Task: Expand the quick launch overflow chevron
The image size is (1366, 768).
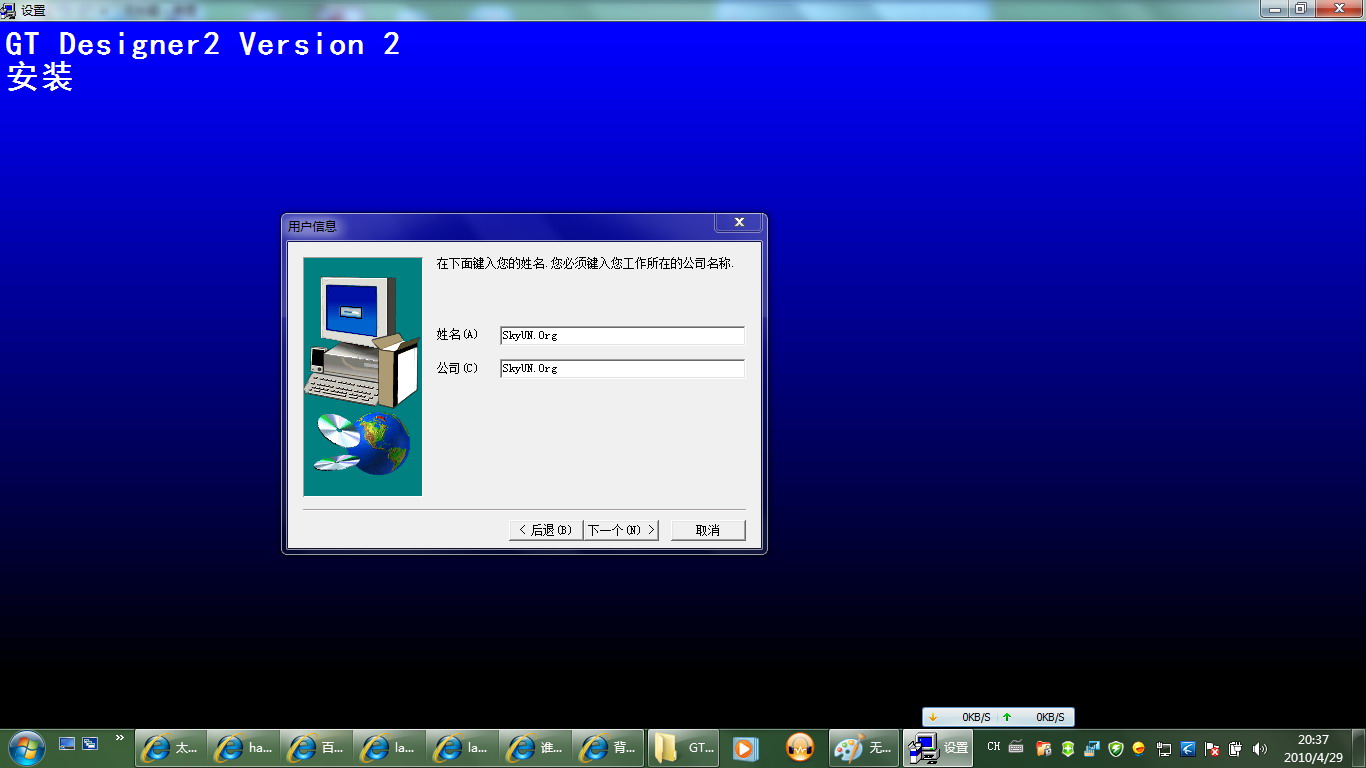Action: 120,739
